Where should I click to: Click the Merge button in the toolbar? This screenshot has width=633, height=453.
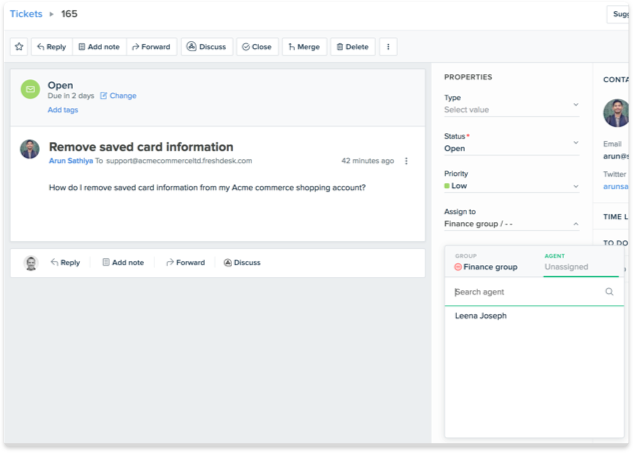[304, 47]
